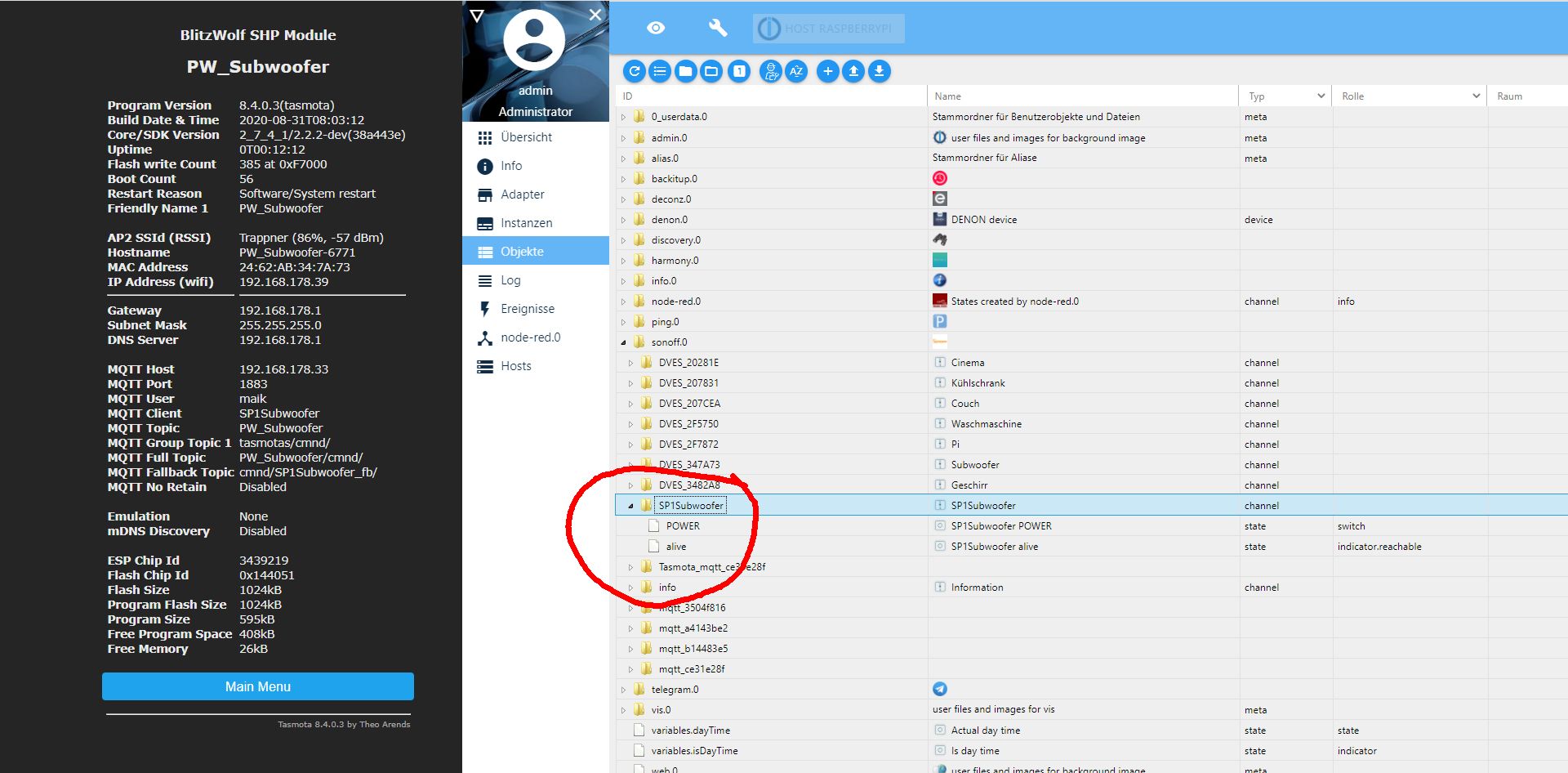The image size is (1568, 773).
Task: Click the node-red adapter icon
Action: pos(940,301)
